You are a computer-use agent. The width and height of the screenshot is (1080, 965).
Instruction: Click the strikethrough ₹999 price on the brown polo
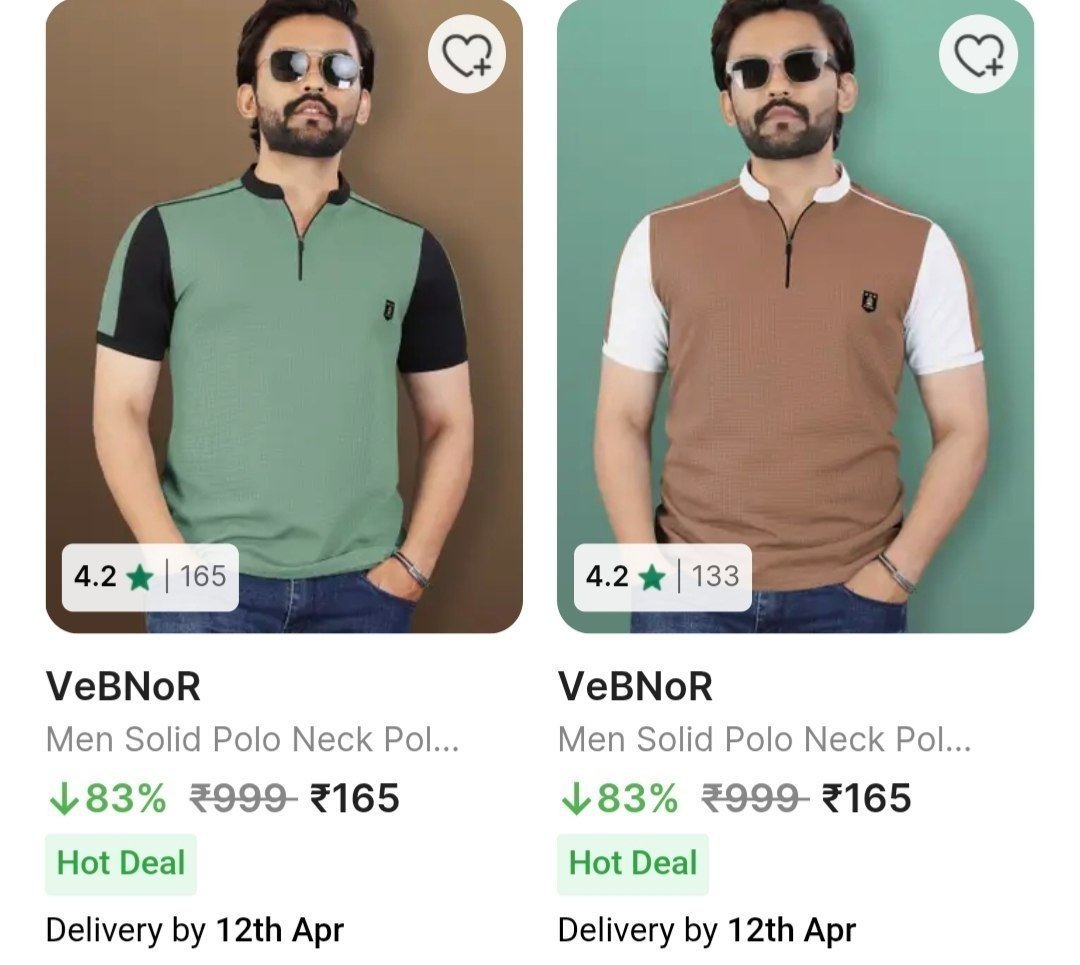pos(755,798)
